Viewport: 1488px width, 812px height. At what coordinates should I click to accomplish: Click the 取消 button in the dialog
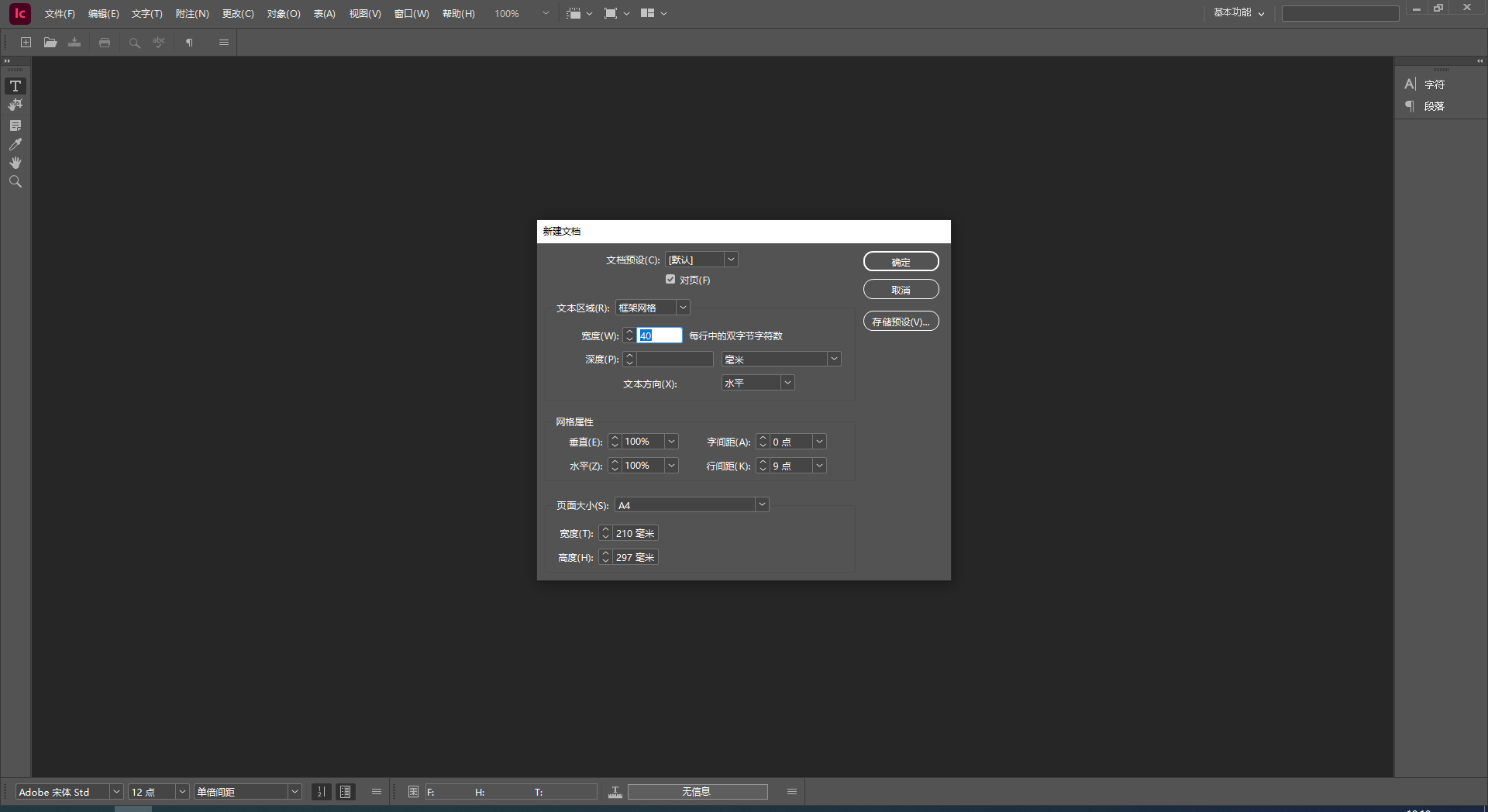coord(901,290)
